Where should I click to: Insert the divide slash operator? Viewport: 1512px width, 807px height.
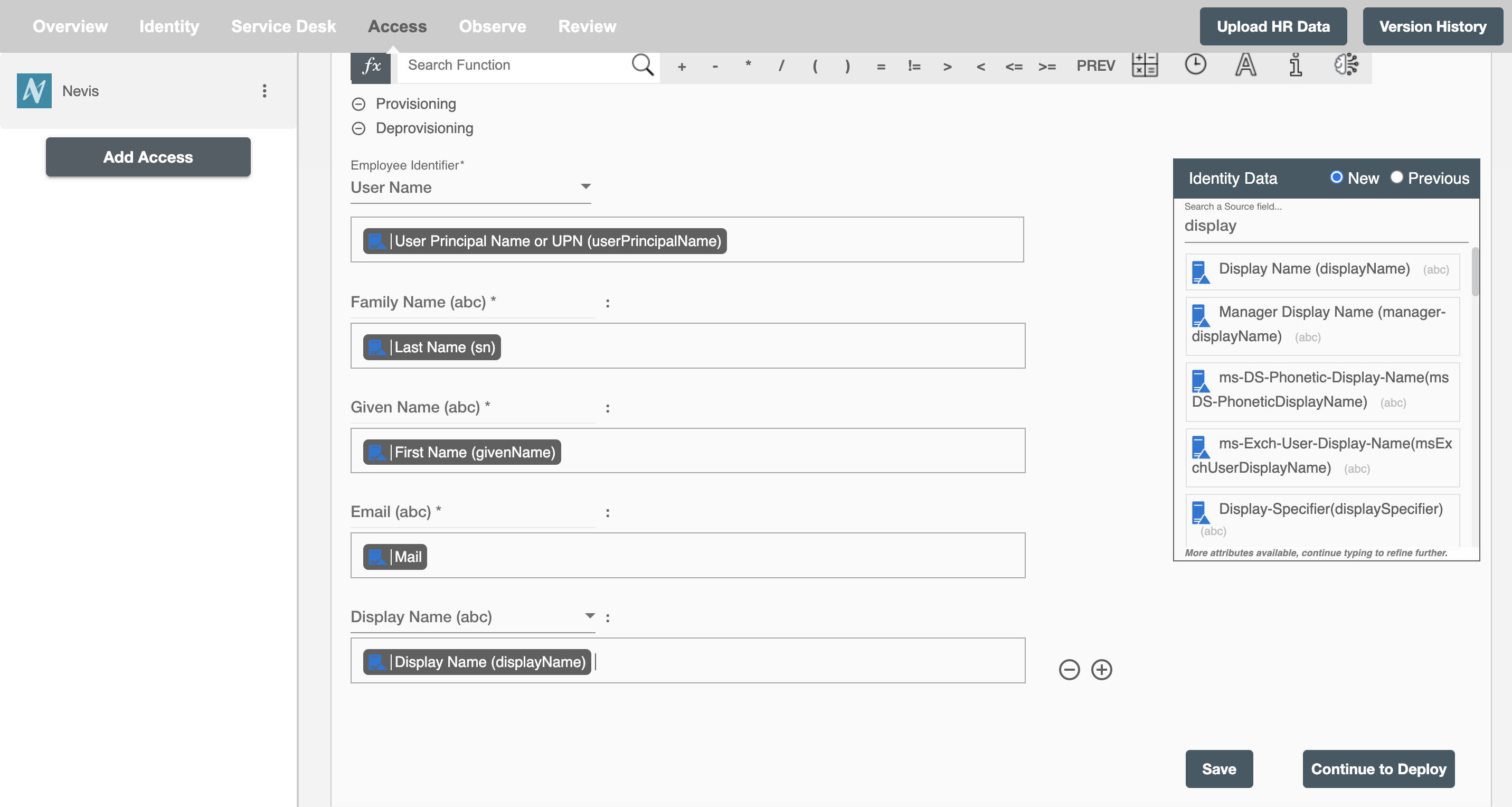tap(781, 66)
